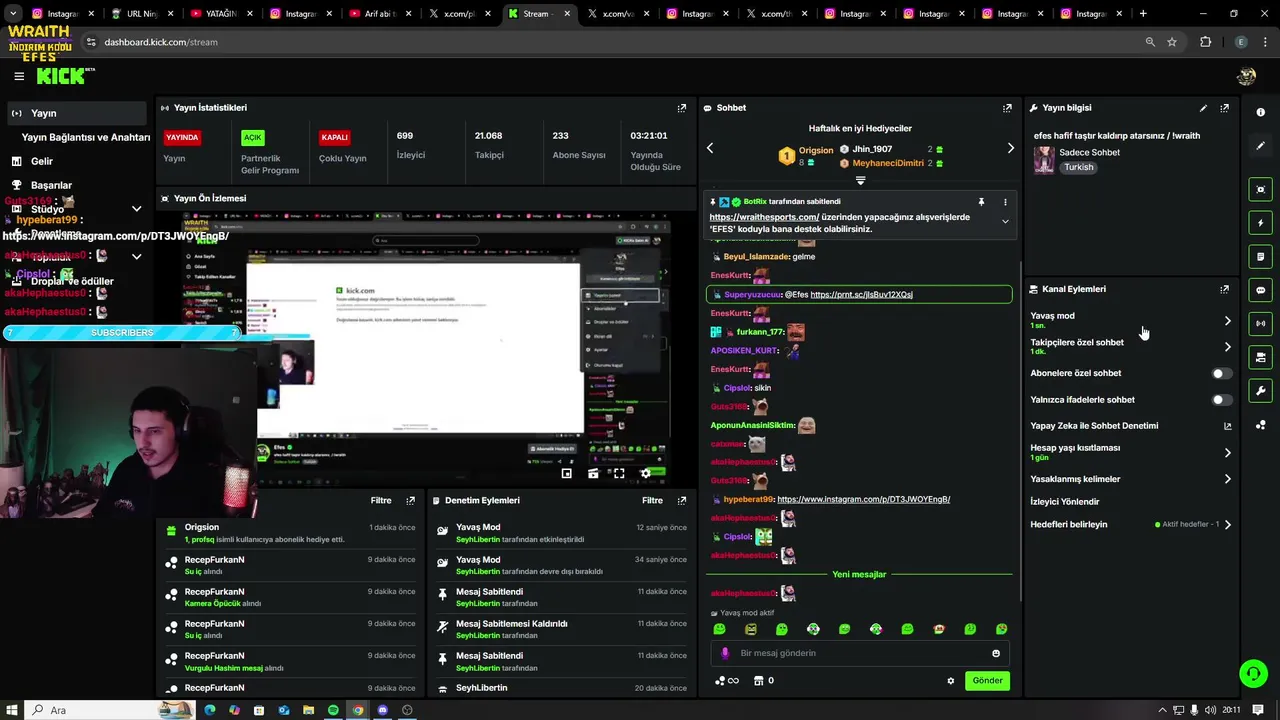
Task: Go to next top gifters slide
Action: coord(1010,148)
